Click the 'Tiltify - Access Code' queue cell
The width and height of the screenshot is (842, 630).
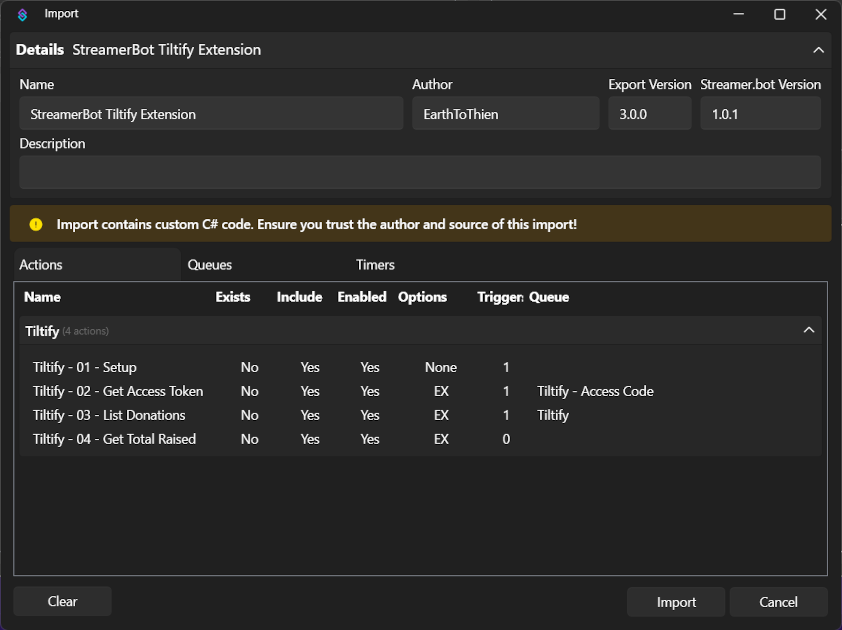595,392
